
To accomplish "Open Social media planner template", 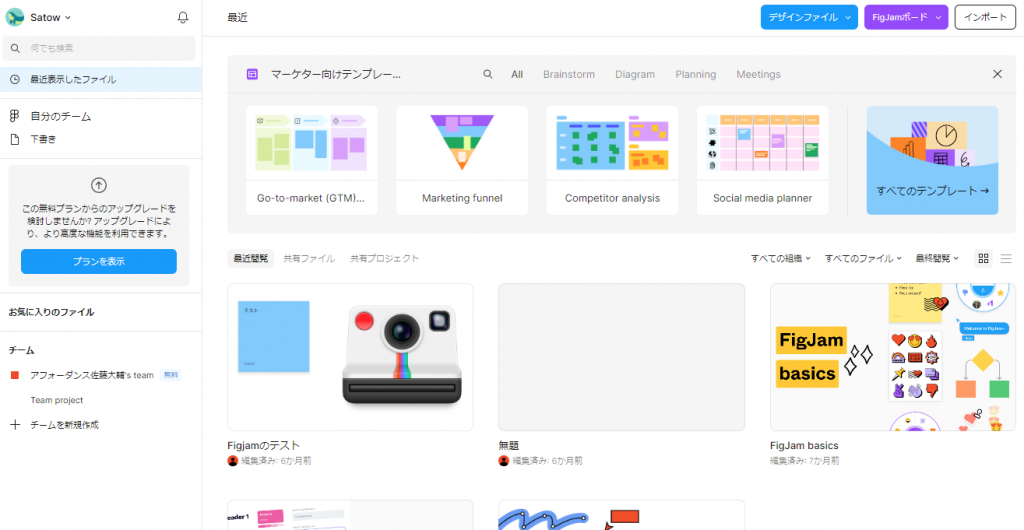I will click(762, 161).
